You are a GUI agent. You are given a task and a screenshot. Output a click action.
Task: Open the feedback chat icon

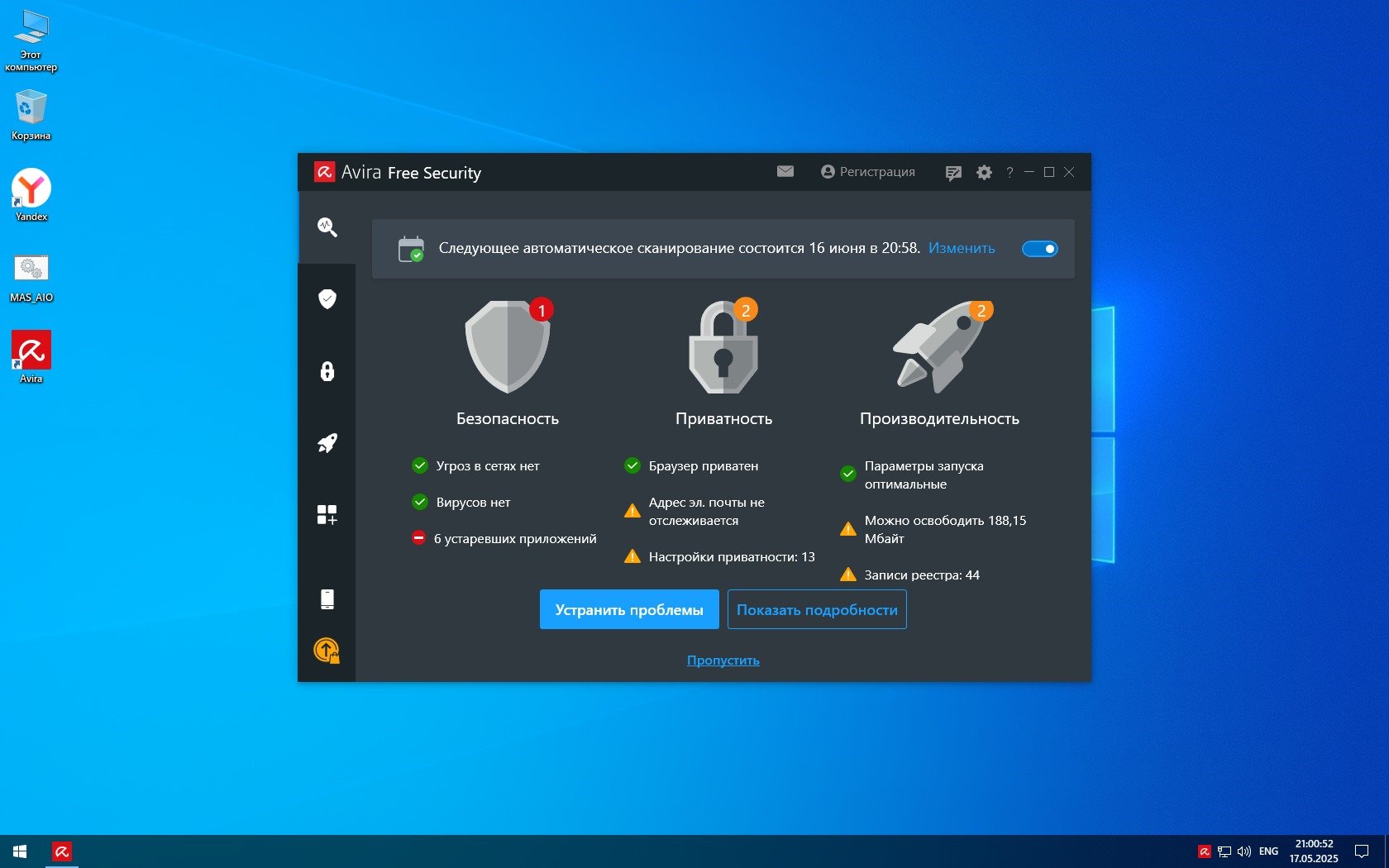coord(953,173)
